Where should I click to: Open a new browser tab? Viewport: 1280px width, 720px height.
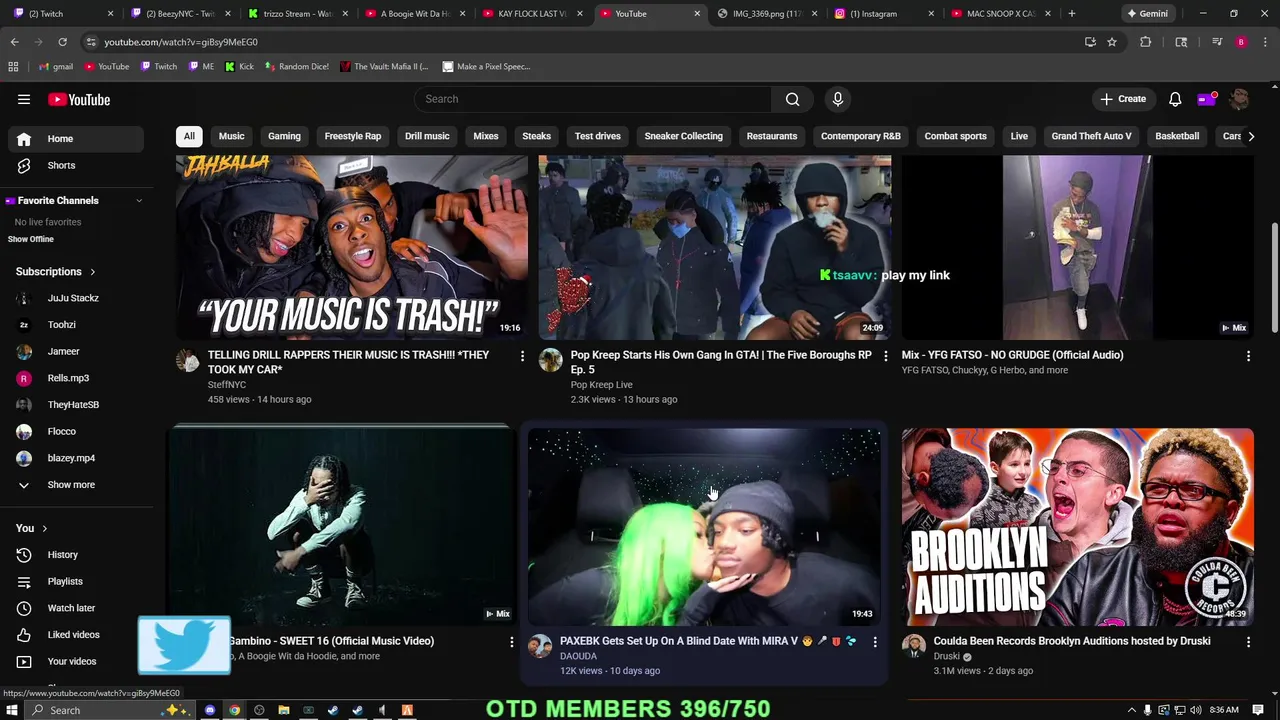pyautogui.click(x=1071, y=14)
